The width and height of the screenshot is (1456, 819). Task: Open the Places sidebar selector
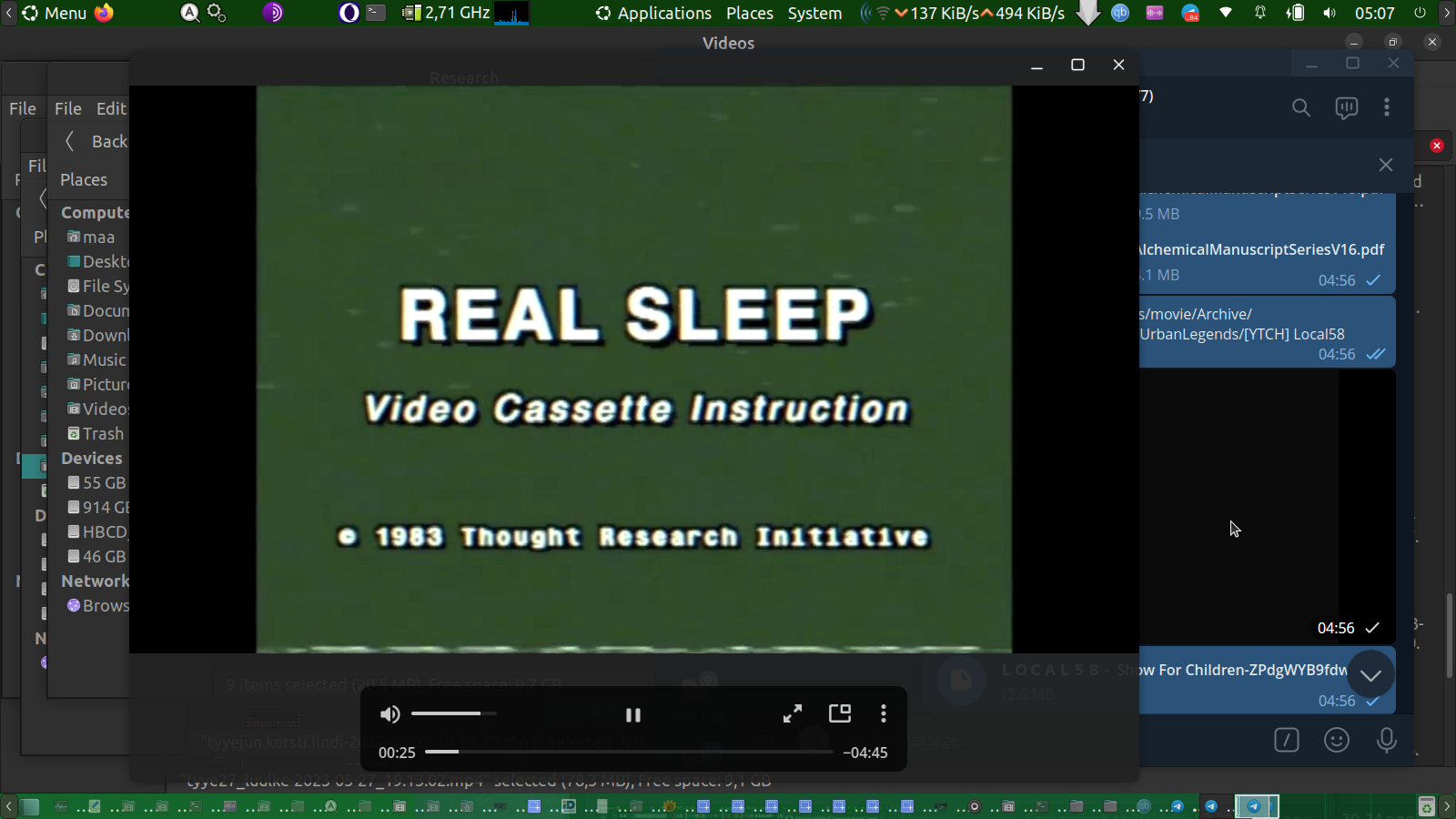[x=84, y=179]
